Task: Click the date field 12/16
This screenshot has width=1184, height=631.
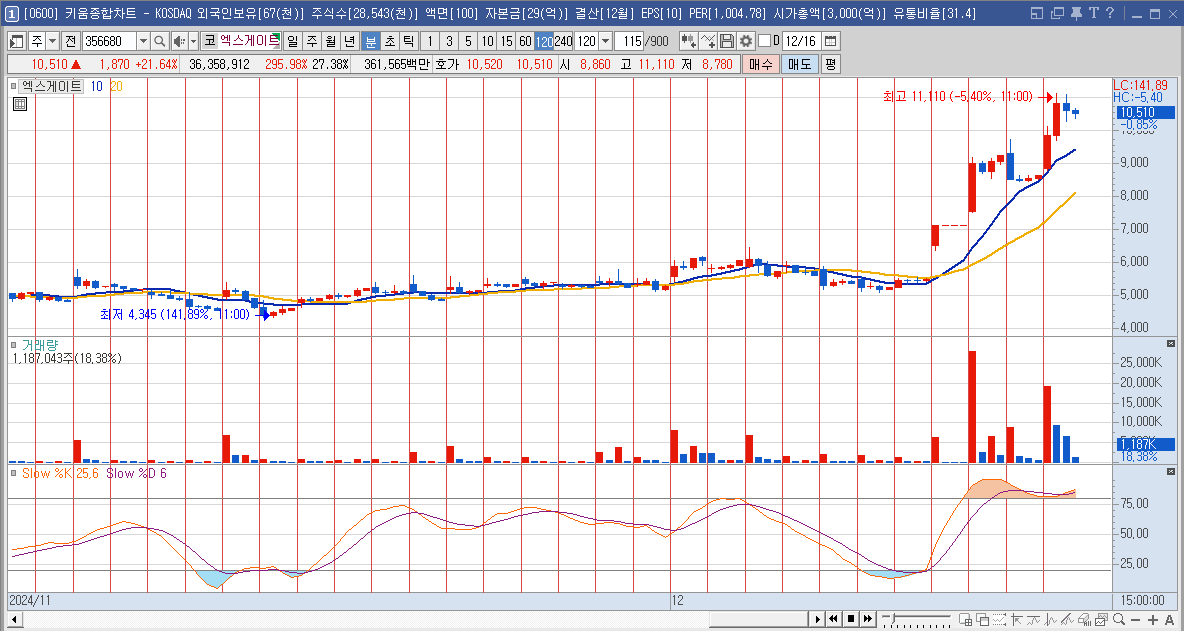Action: tap(801, 41)
